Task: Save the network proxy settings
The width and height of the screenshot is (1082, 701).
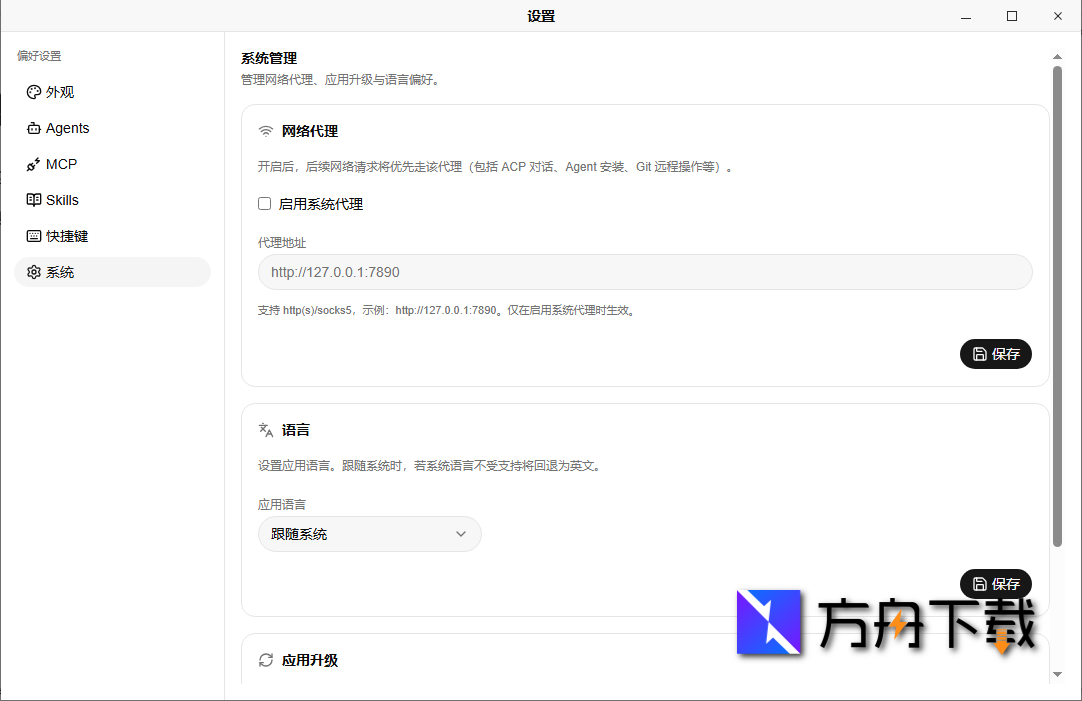Action: click(x=995, y=354)
